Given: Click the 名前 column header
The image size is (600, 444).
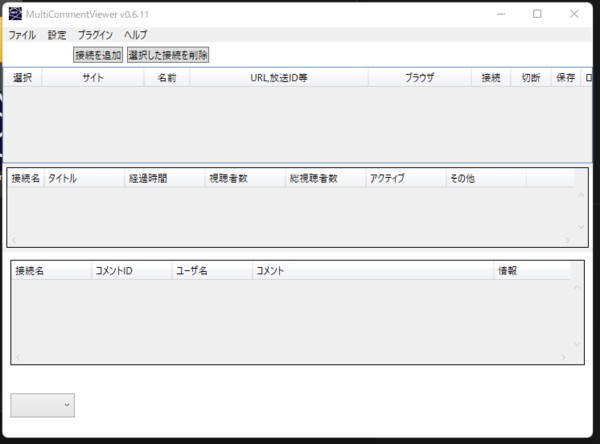Looking at the screenshot, I should pyautogui.click(x=167, y=78).
